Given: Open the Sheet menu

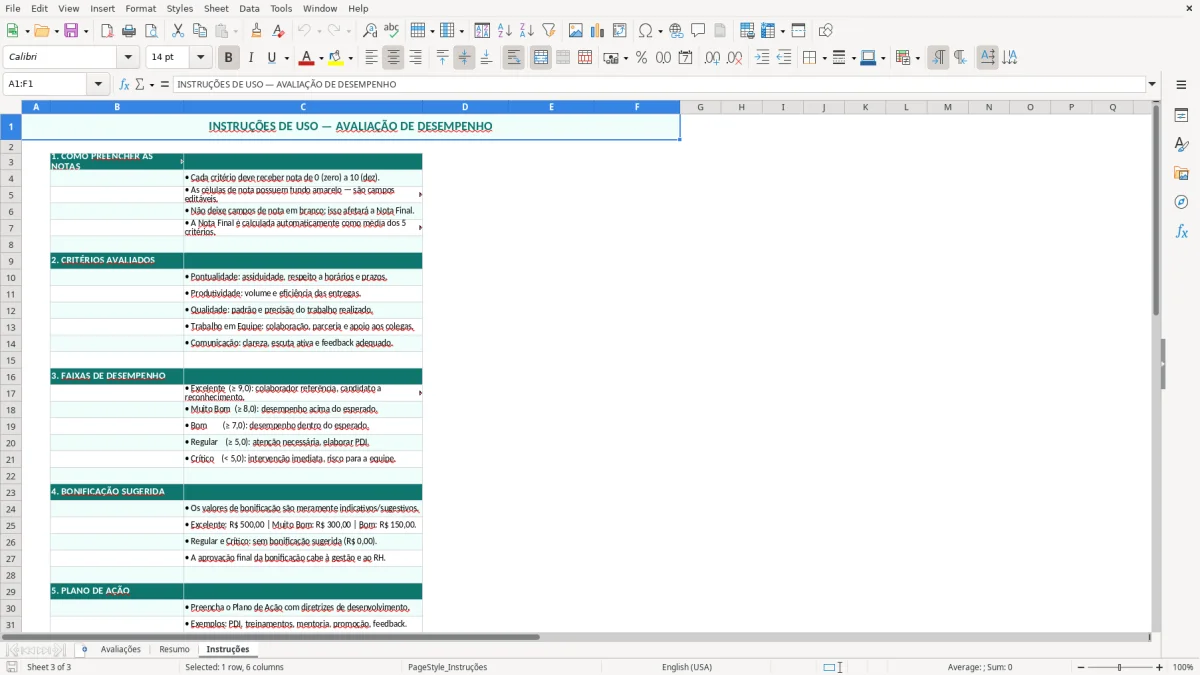Looking at the screenshot, I should tap(216, 8).
